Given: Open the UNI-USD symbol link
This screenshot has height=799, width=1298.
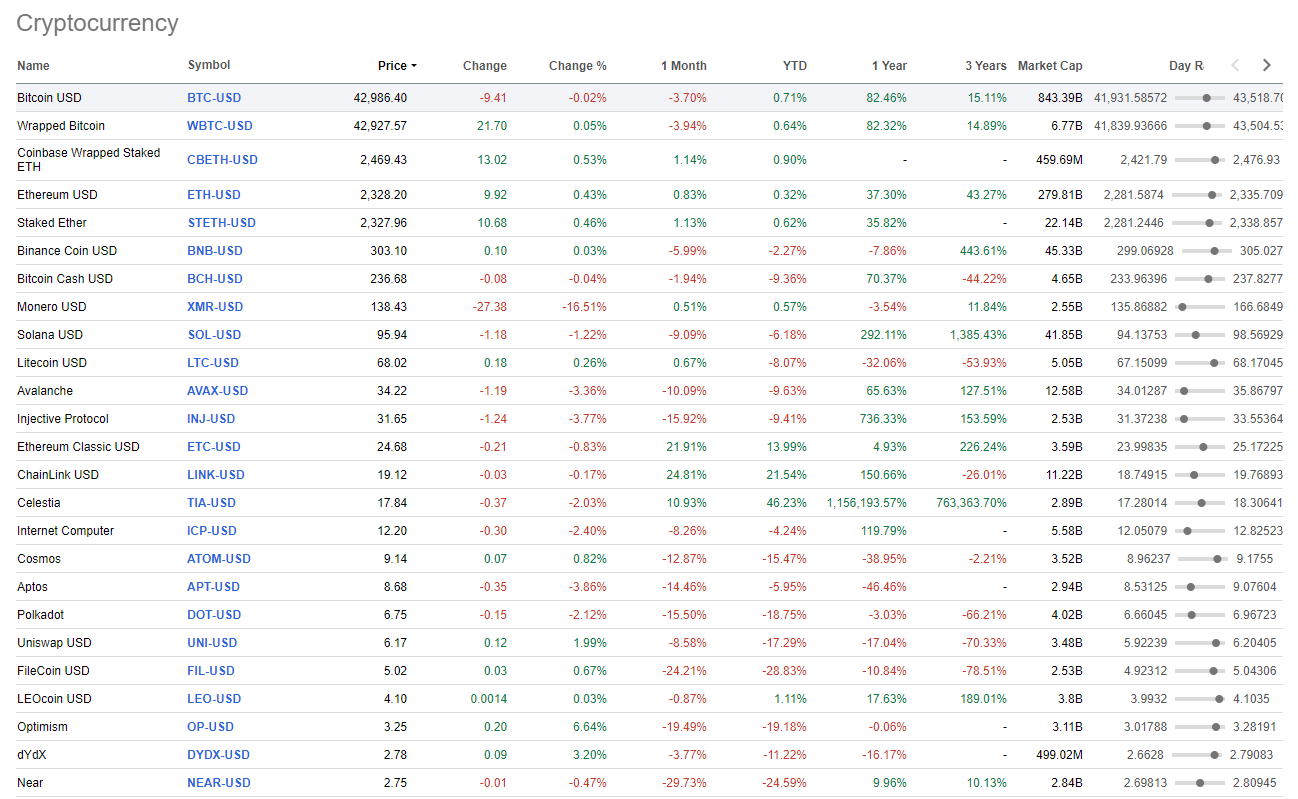Looking at the screenshot, I should point(214,643).
